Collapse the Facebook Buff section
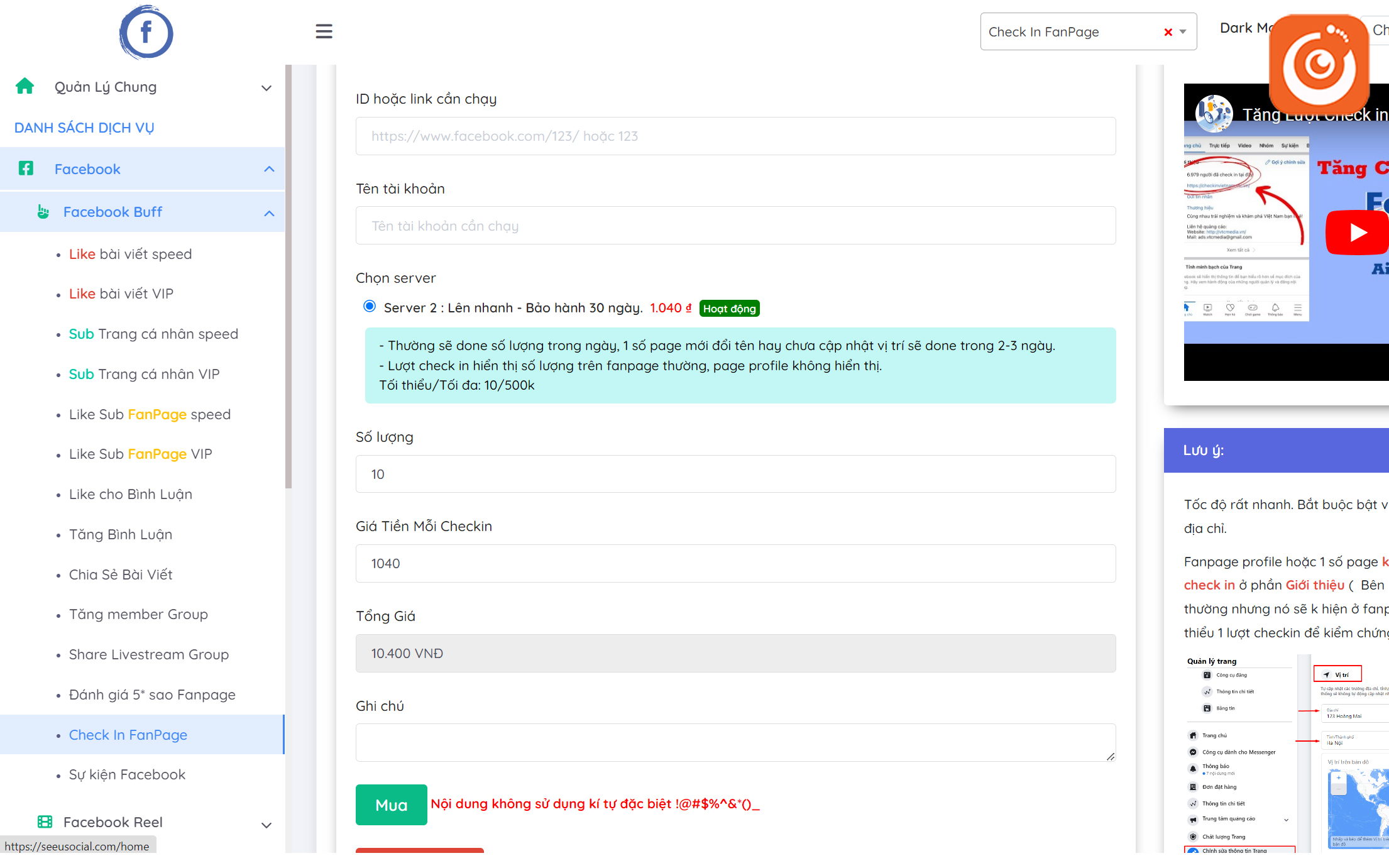The width and height of the screenshot is (1389, 868). [x=269, y=213]
